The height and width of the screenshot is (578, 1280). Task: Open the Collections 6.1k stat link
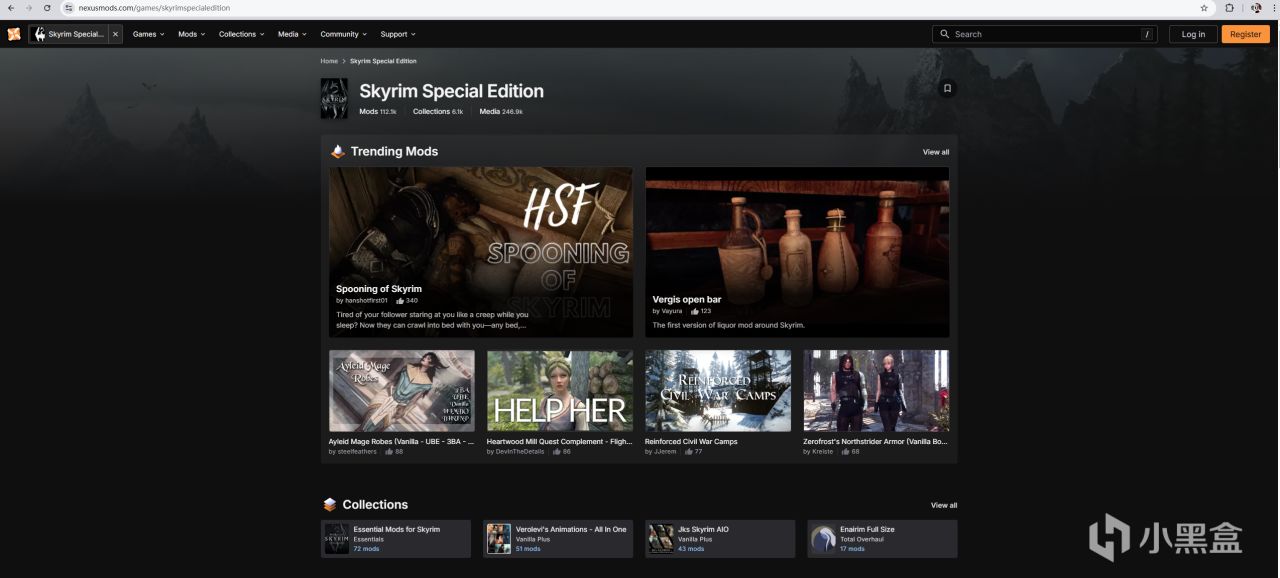point(438,111)
